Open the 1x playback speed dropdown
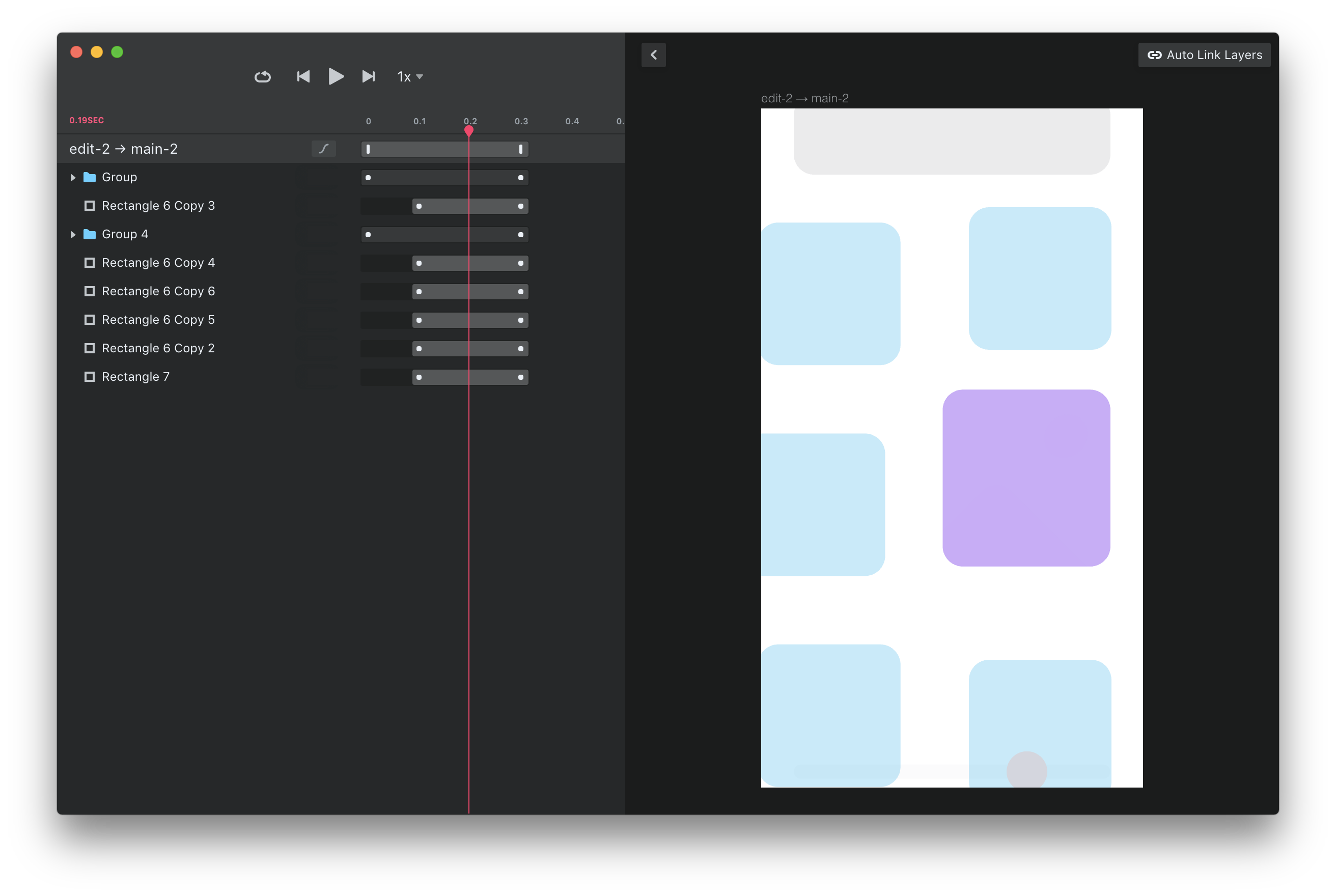This screenshot has height=896, width=1336. coord(410,76)
